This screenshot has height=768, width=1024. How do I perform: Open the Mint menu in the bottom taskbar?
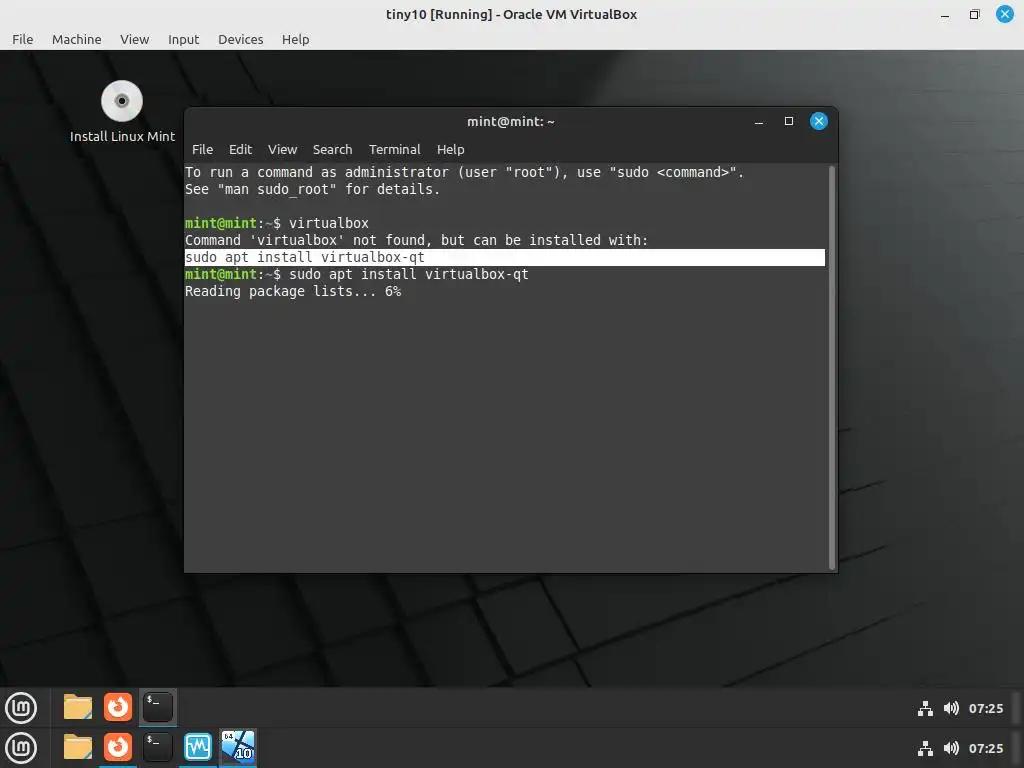click(x=21, y=748)
